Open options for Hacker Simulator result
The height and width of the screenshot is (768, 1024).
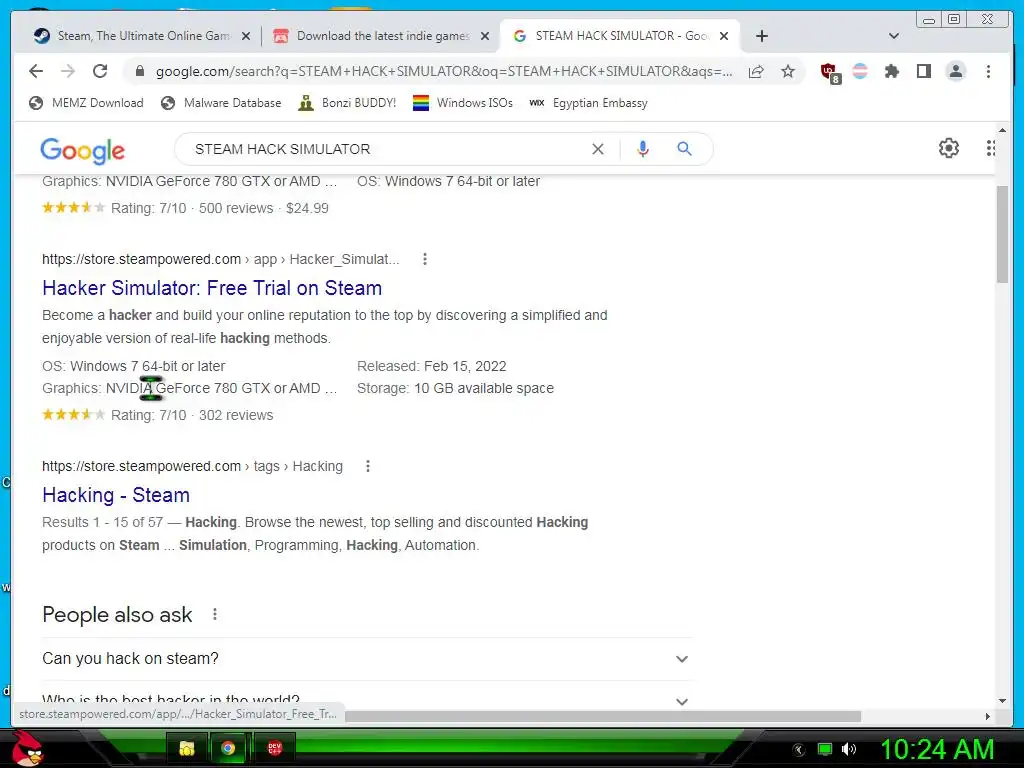click(x=424, y=259)
